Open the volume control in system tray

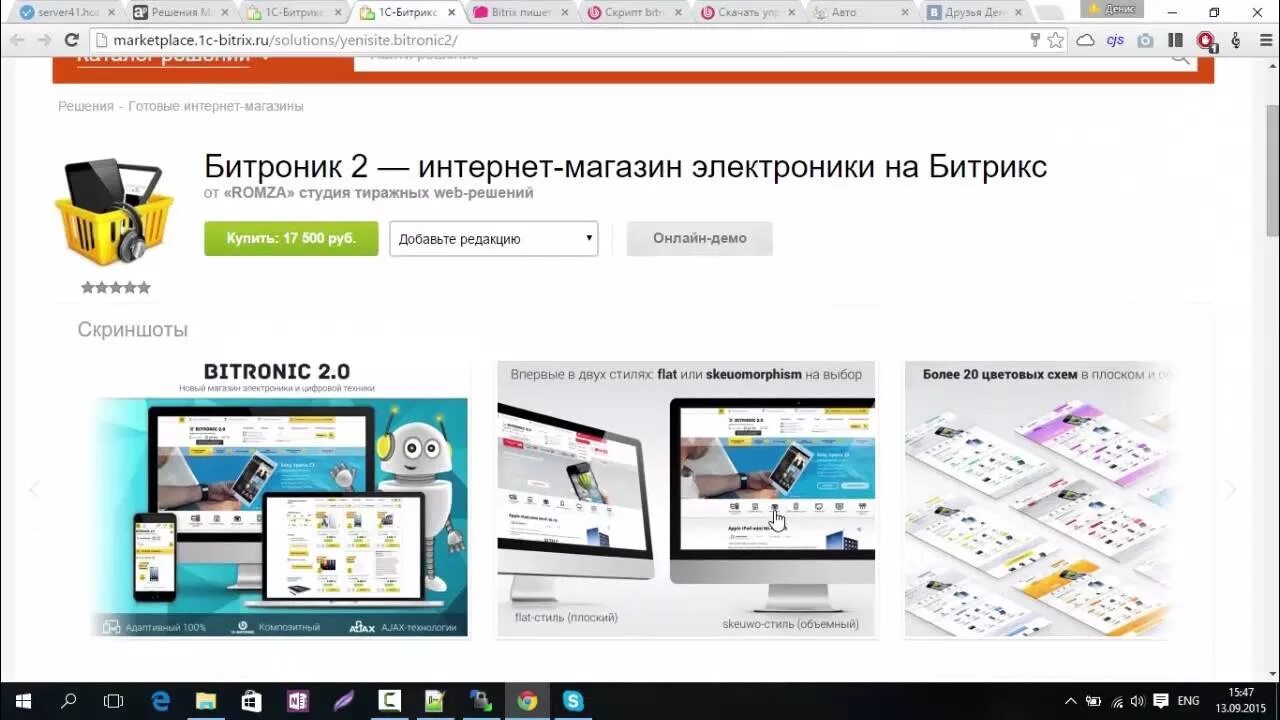(x=1138, y=701)
